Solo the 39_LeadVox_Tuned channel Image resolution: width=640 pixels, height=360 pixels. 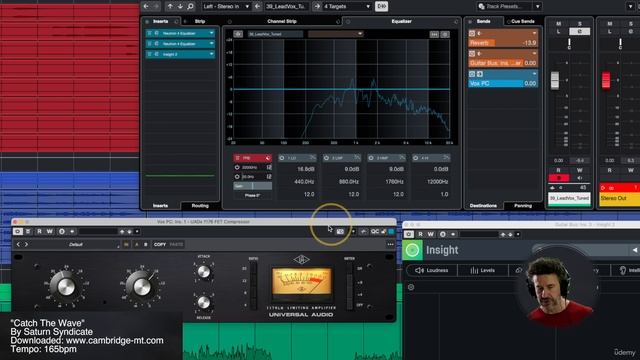point(580,24)
